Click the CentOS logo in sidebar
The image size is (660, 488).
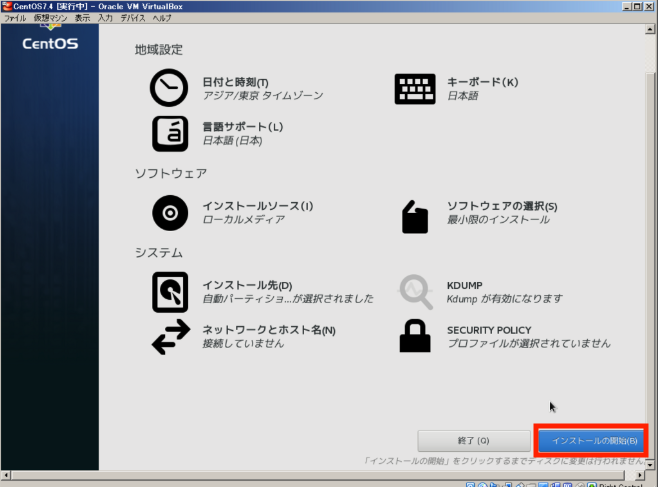tap(50, 38)
